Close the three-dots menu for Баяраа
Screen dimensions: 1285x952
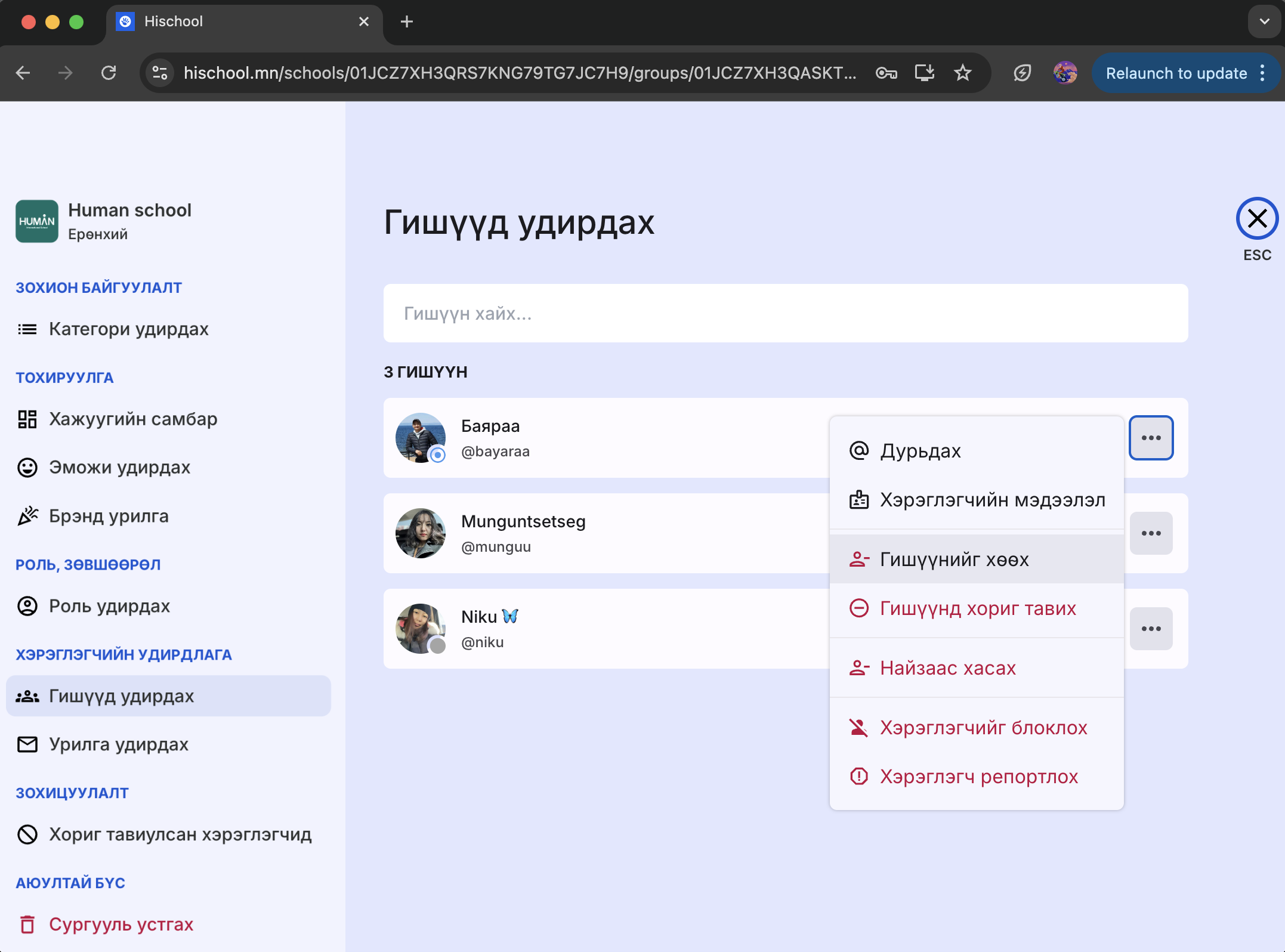[1151, 438]
